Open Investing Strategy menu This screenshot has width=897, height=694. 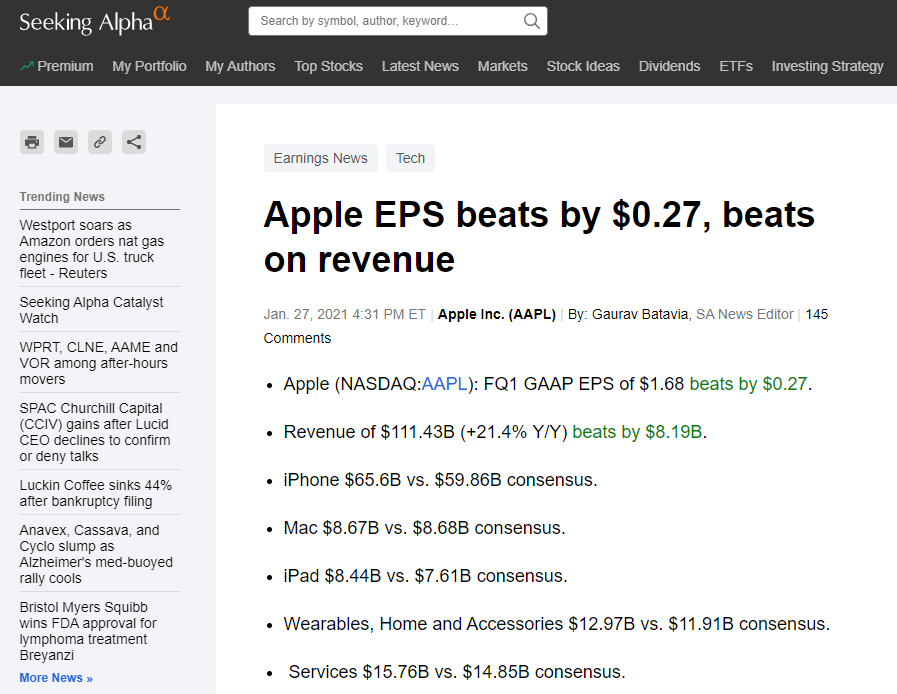[x=827, y=66]
